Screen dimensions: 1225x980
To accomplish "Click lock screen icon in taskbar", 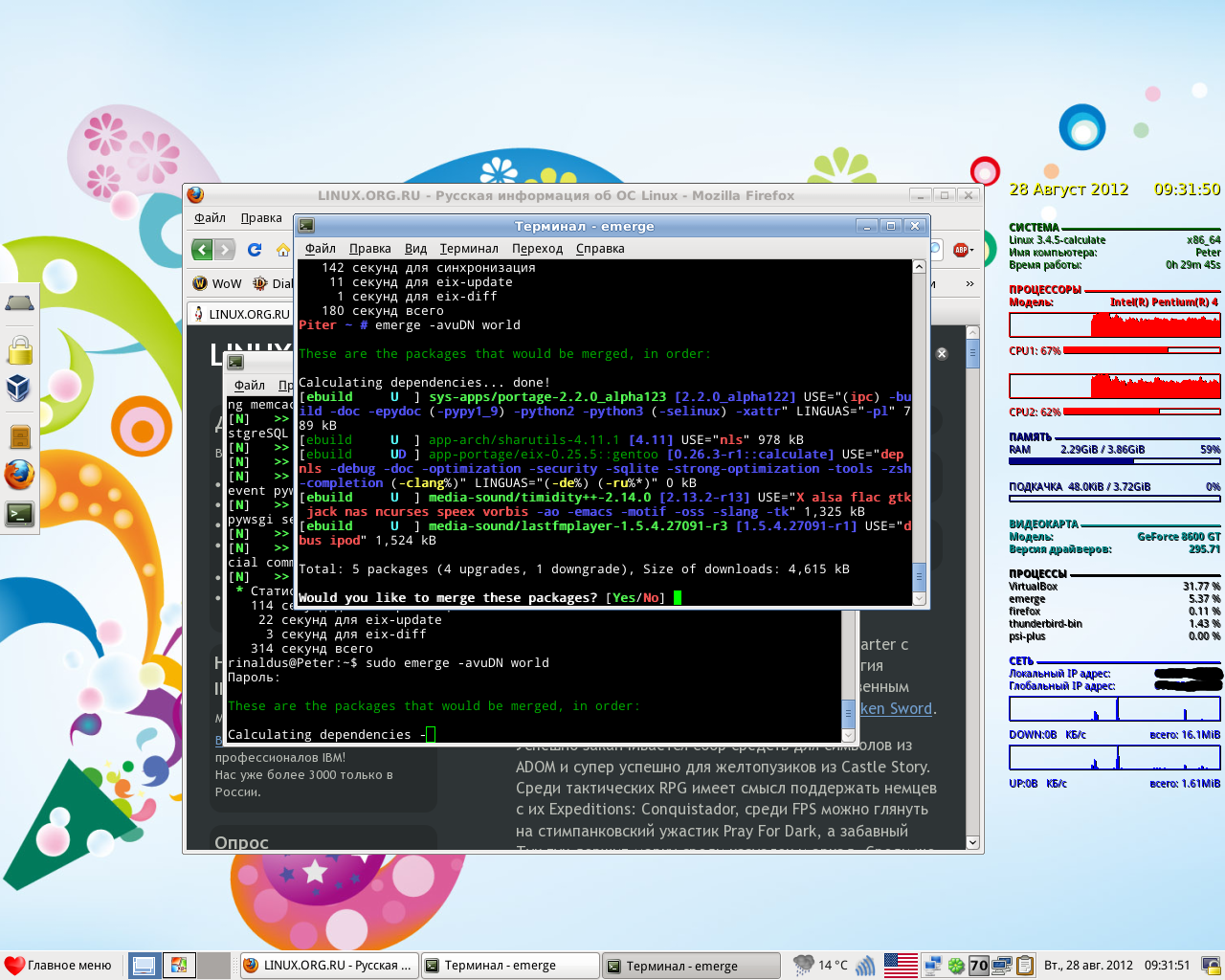I will pos(1211,965).
